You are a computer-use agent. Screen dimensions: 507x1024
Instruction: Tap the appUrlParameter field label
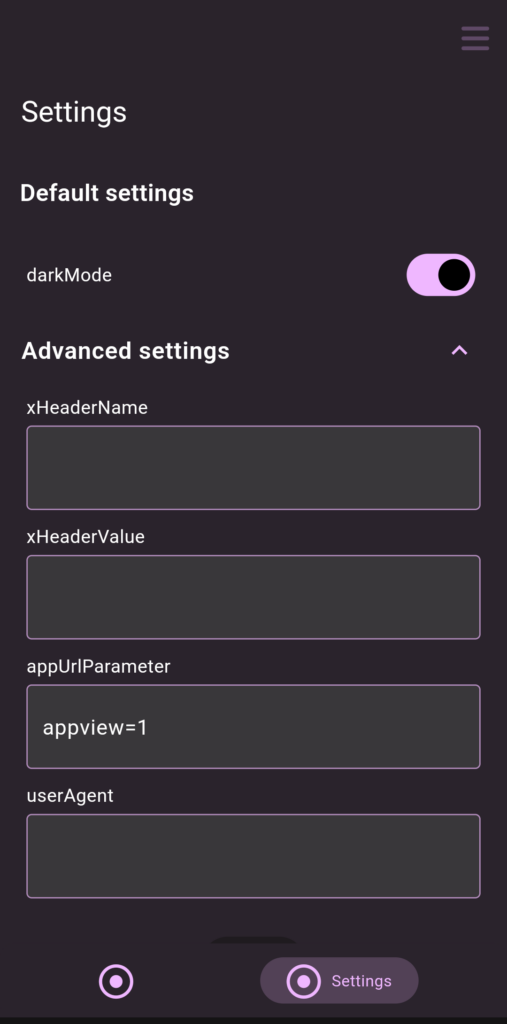point(98,666)
